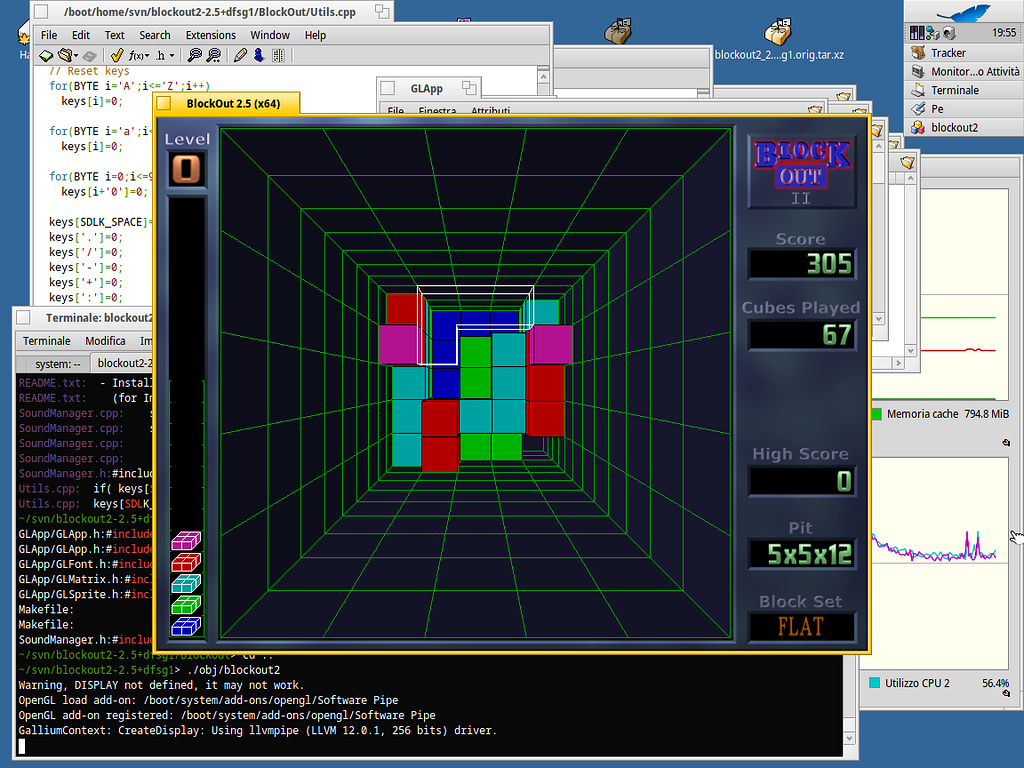
Task: Open the f(x) function dropdown in Pe
Action: 137,55
